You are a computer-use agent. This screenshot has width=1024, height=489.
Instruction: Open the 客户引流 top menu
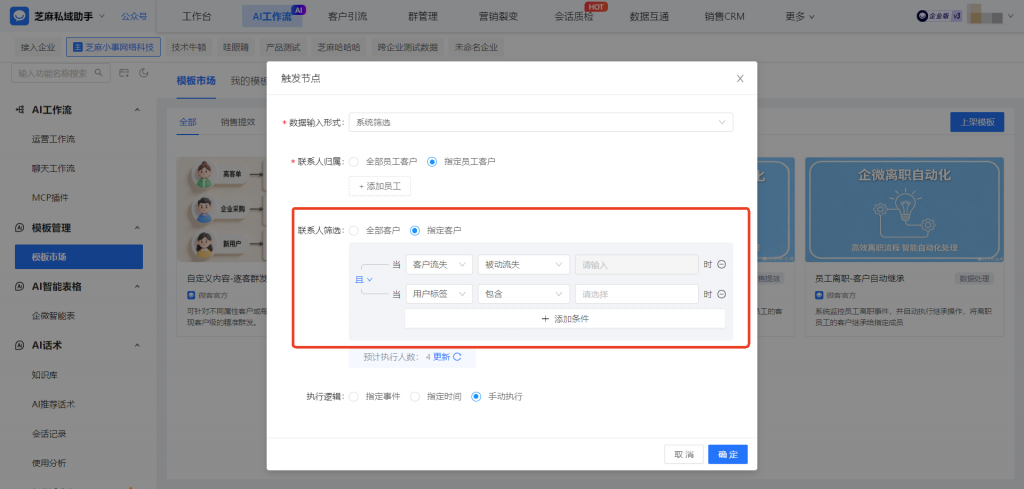tap(347, 17)
